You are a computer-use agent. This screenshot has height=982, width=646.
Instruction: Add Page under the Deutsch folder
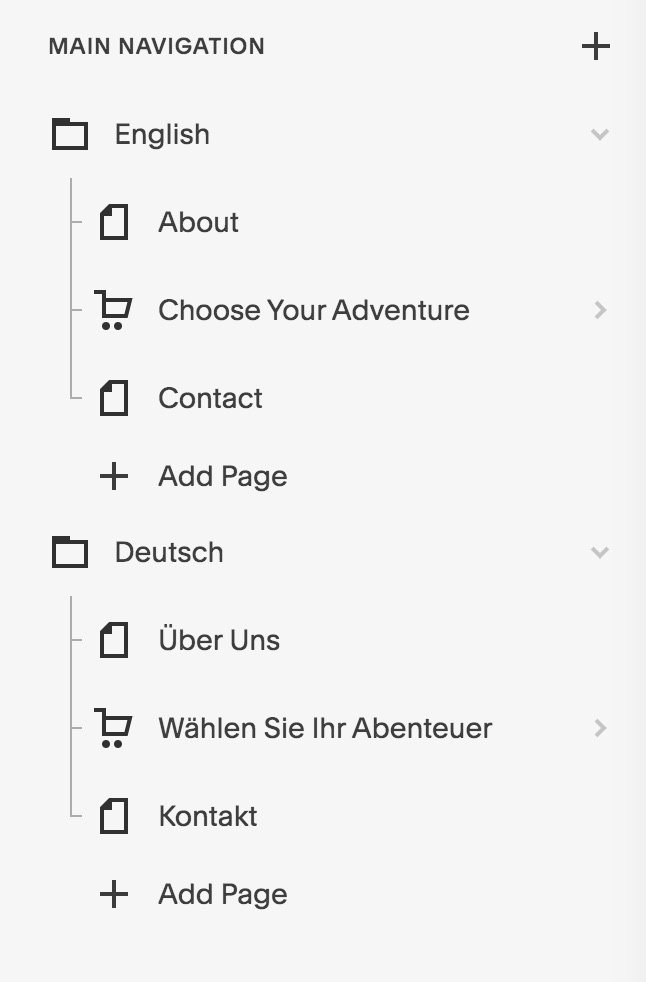[222, 894]
